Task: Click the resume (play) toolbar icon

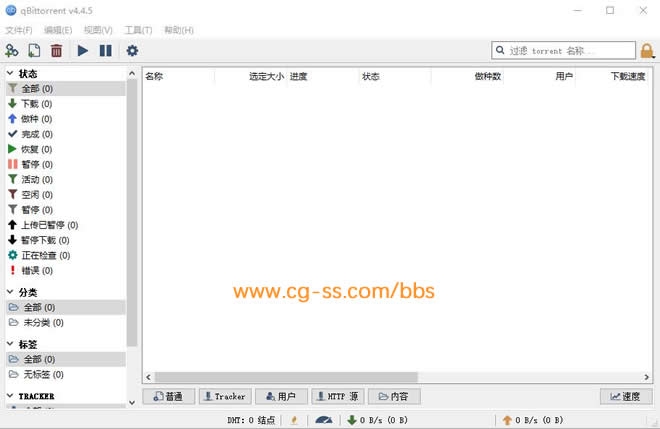Action: tap(83, 50)
